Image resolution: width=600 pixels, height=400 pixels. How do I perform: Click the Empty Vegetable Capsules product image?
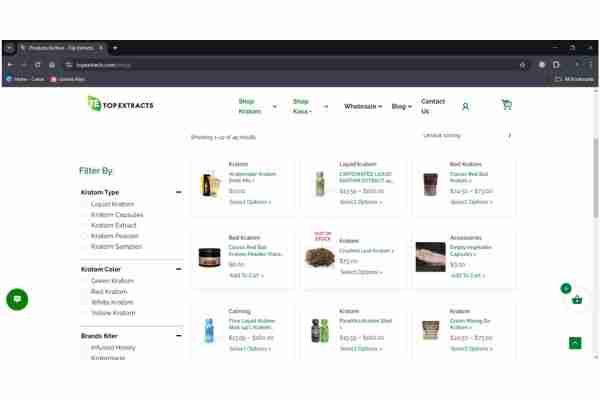(x=430, y=257)
